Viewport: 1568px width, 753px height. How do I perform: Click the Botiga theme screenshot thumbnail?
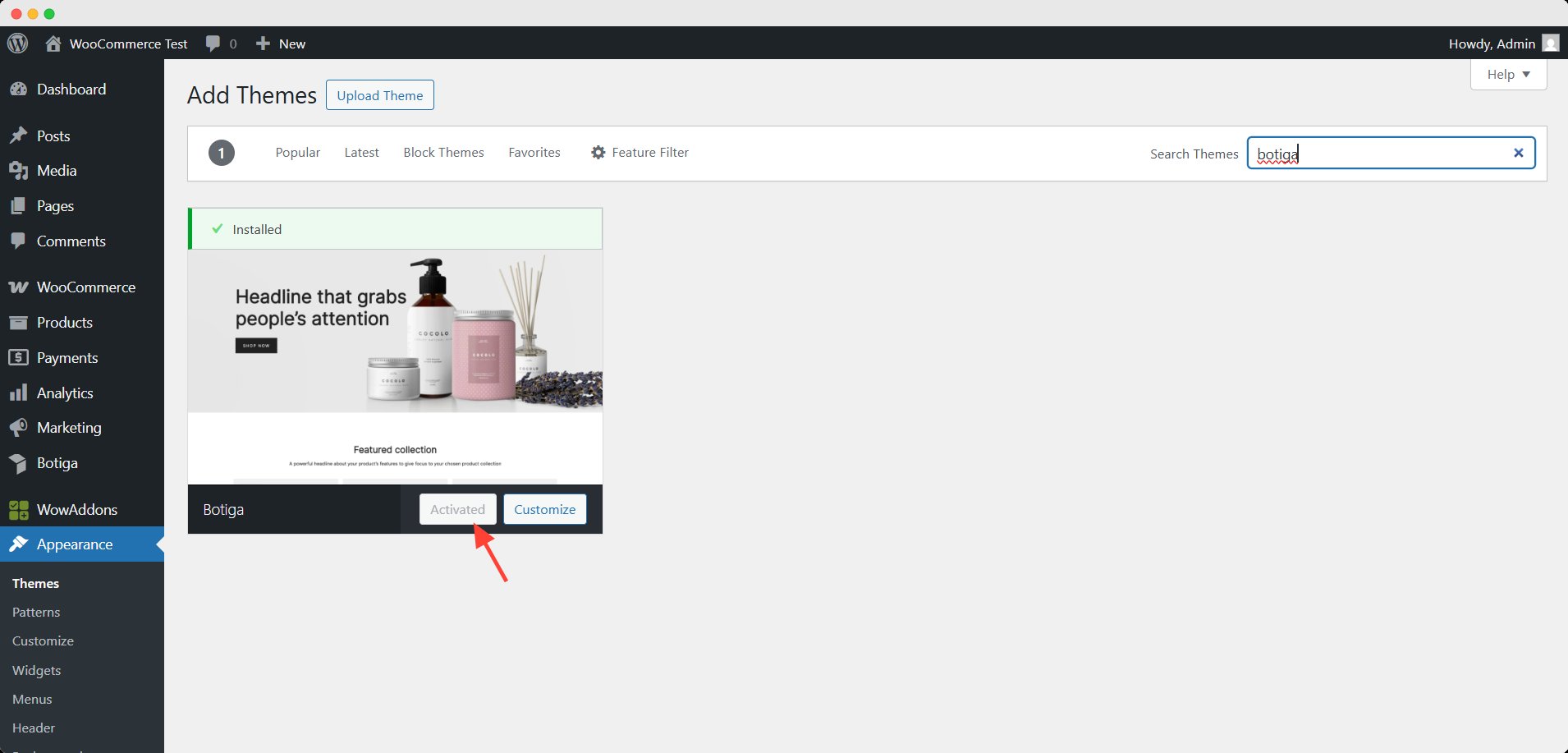pyautogui.click(x=395, y=367)
